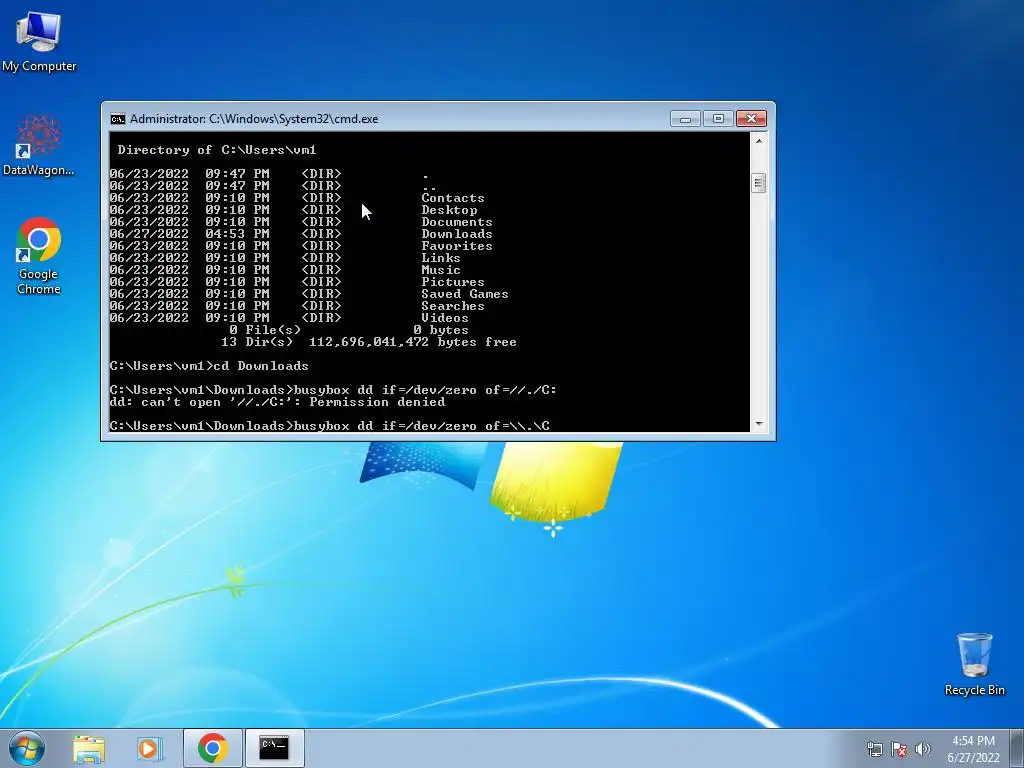Open Windows Explorer from the taskbar
The width and height of the screenshot is (1024, 768).
89,748
